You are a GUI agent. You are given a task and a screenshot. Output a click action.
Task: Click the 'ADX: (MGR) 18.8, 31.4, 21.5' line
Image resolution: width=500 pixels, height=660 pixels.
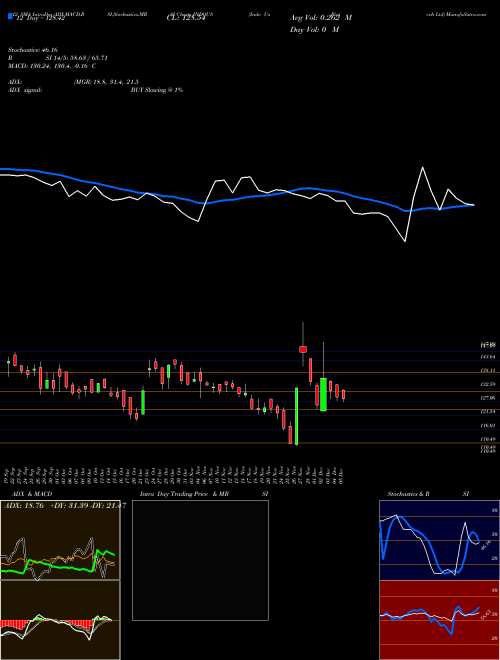[x=74, y=82]
